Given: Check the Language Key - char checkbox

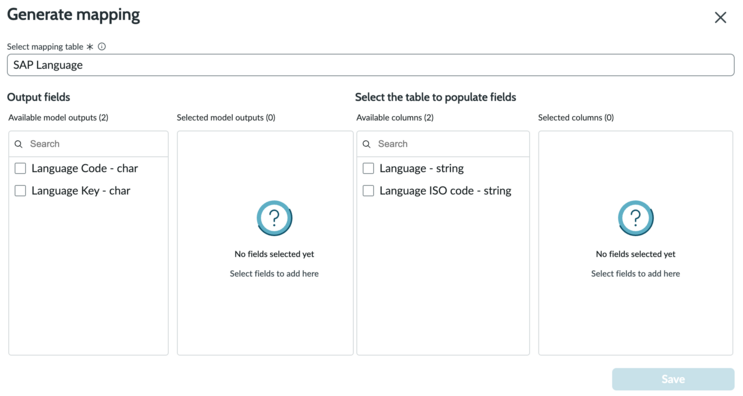Looking at the screenshot, I should coord(20,190).
